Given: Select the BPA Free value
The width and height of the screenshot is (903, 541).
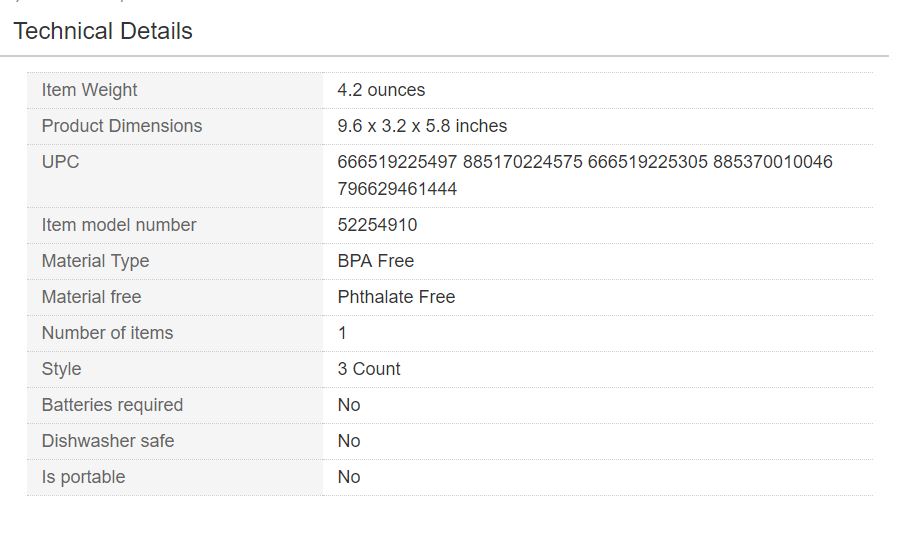Looking at the screenshot, I should pos(375,261).
